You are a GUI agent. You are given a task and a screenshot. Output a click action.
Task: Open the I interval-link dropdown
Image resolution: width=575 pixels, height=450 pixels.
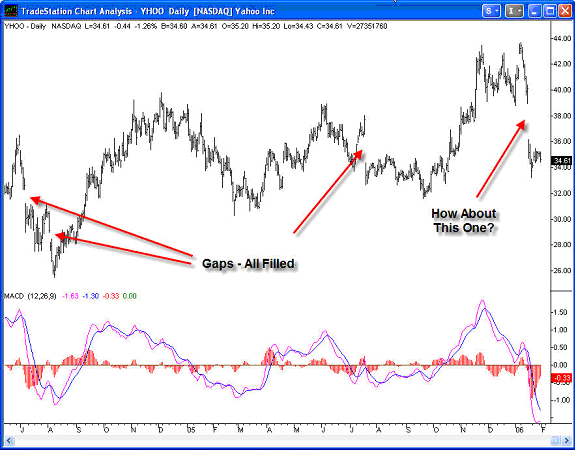click(x=514, y=11)
